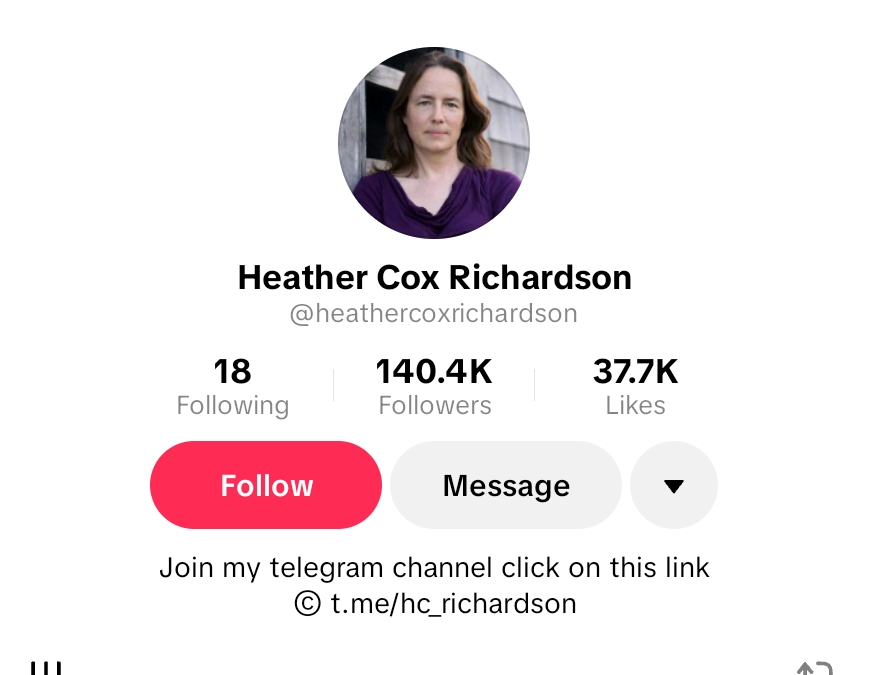888x675 pixels.
Task: Open Message to this account
Action: 506,485
